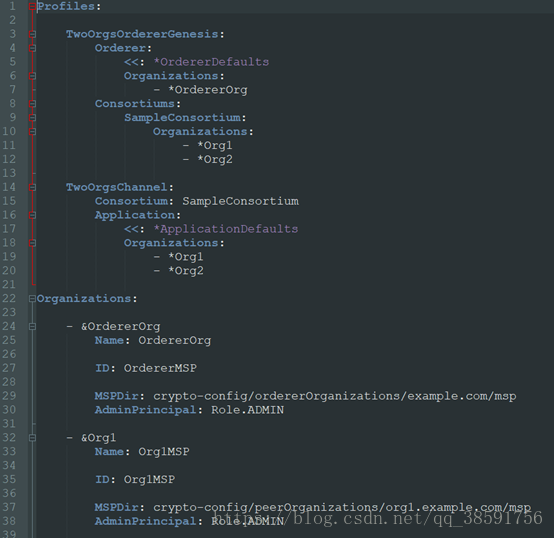The width and height of the screenshot is (554, 538).
Task: Collapse the top-level Organizations fold marker on line 22
Action: [x=32, y=299]
